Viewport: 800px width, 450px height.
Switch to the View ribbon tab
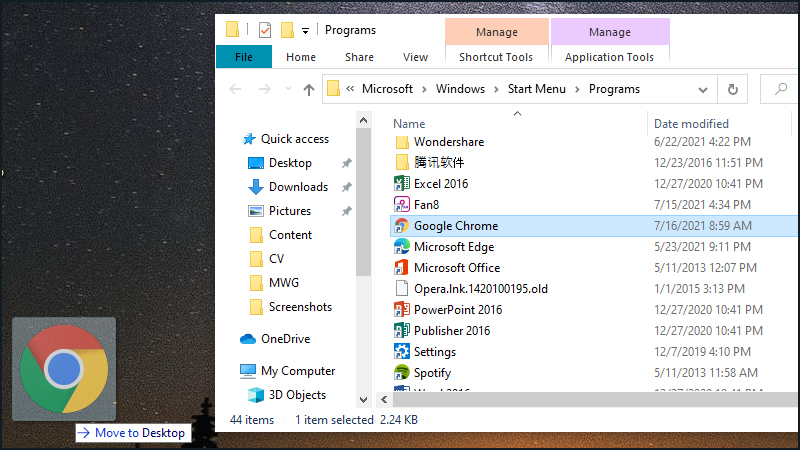pyautogui.click(x=415, y=57)
